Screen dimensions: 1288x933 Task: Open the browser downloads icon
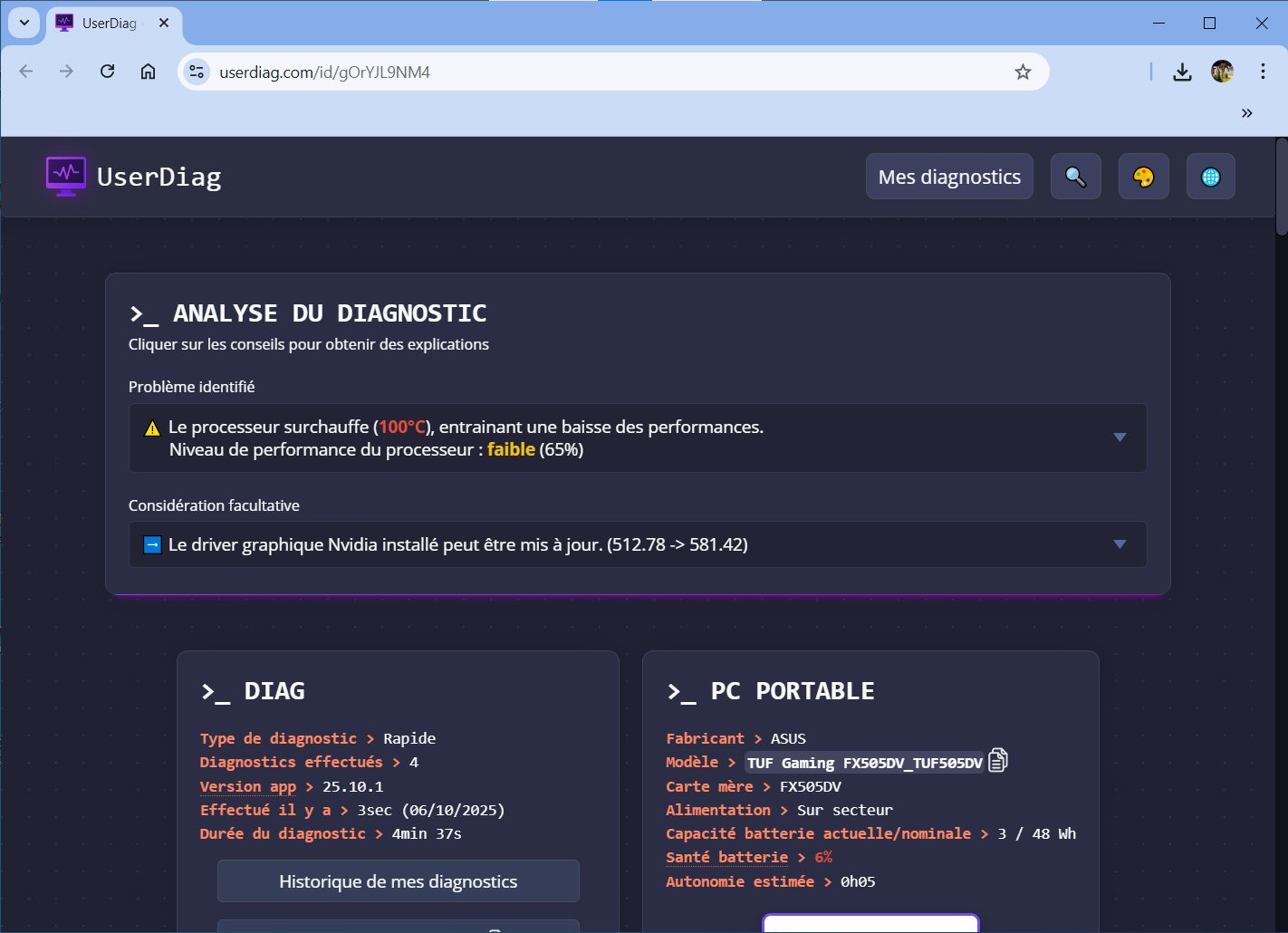tap(1182, 72)
